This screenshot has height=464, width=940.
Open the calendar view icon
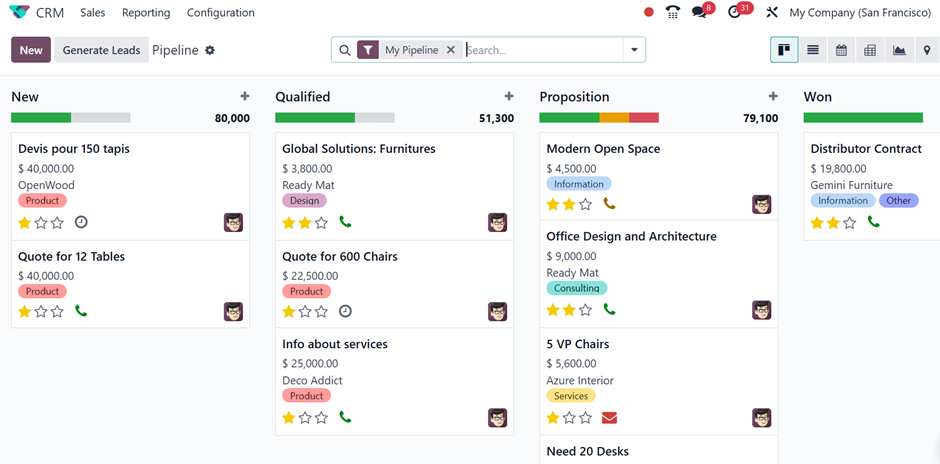tap(842, 50)
